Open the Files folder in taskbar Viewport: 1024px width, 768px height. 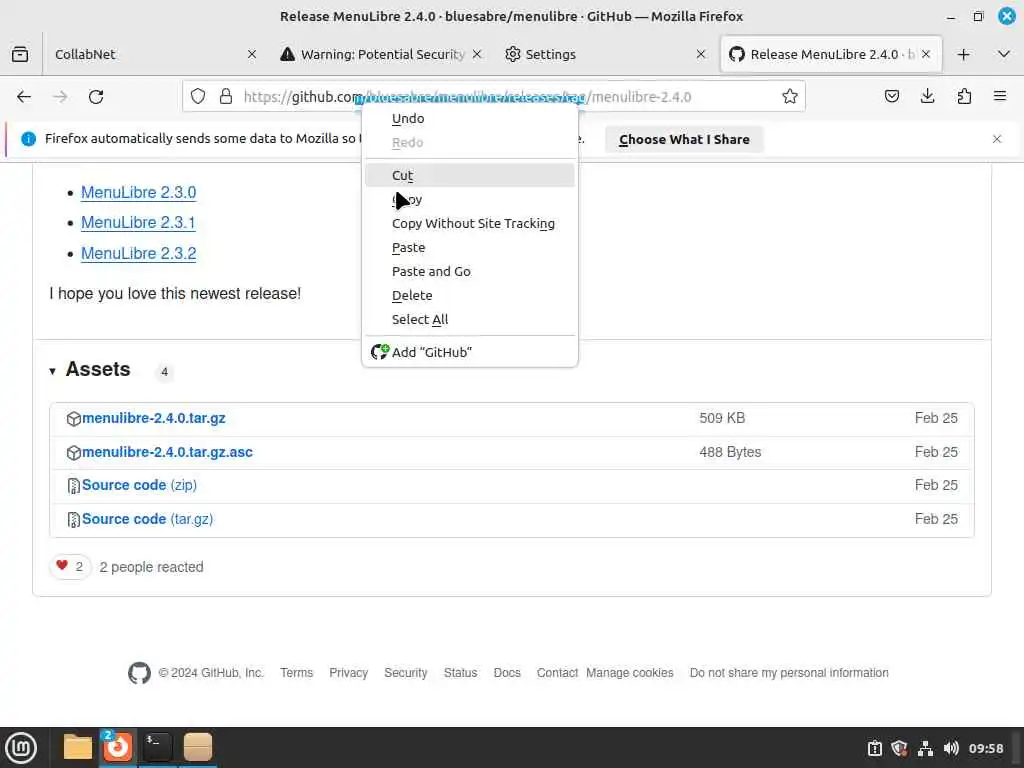click(x=77, y=747)
